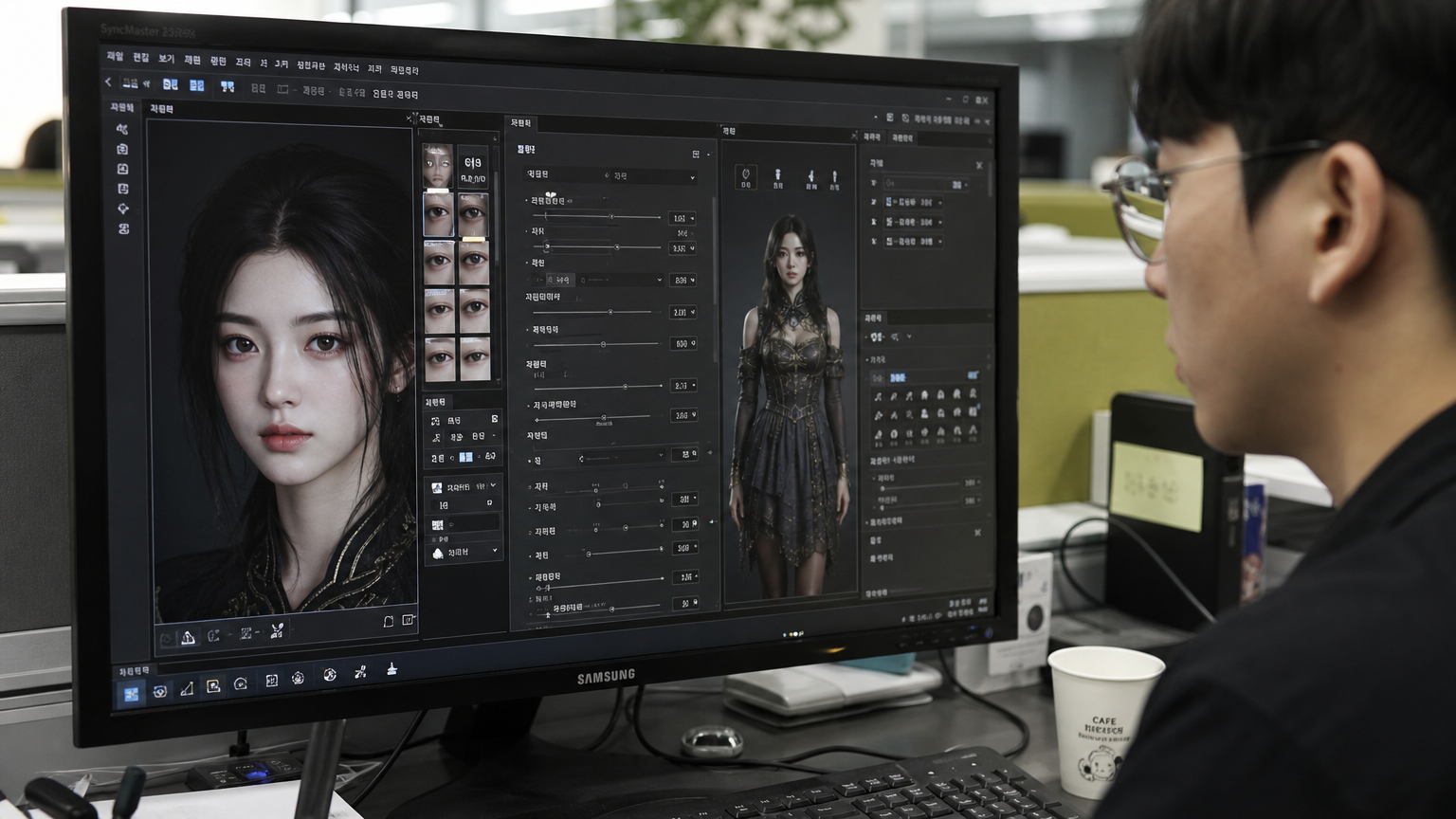Click the back arrow in the top toolbar
Viewport: 1456px width, 819px height.
click(x=108, y=82)
